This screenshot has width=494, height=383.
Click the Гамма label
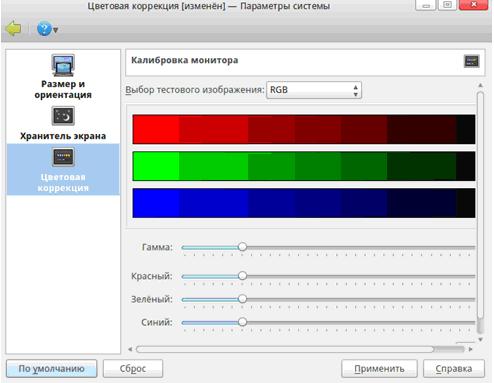(157, 247)
